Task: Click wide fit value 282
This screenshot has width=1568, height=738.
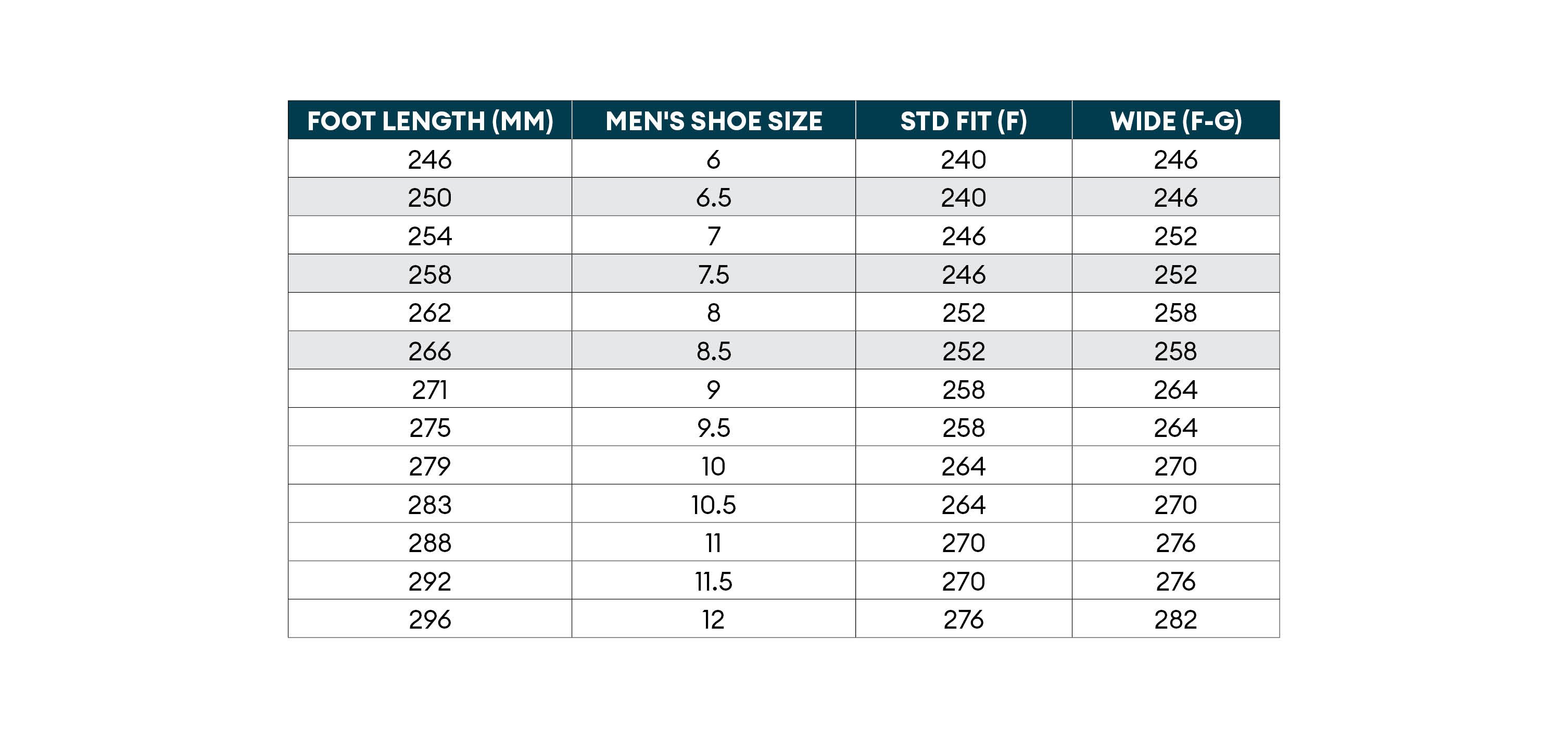Action: [1175, 619]
